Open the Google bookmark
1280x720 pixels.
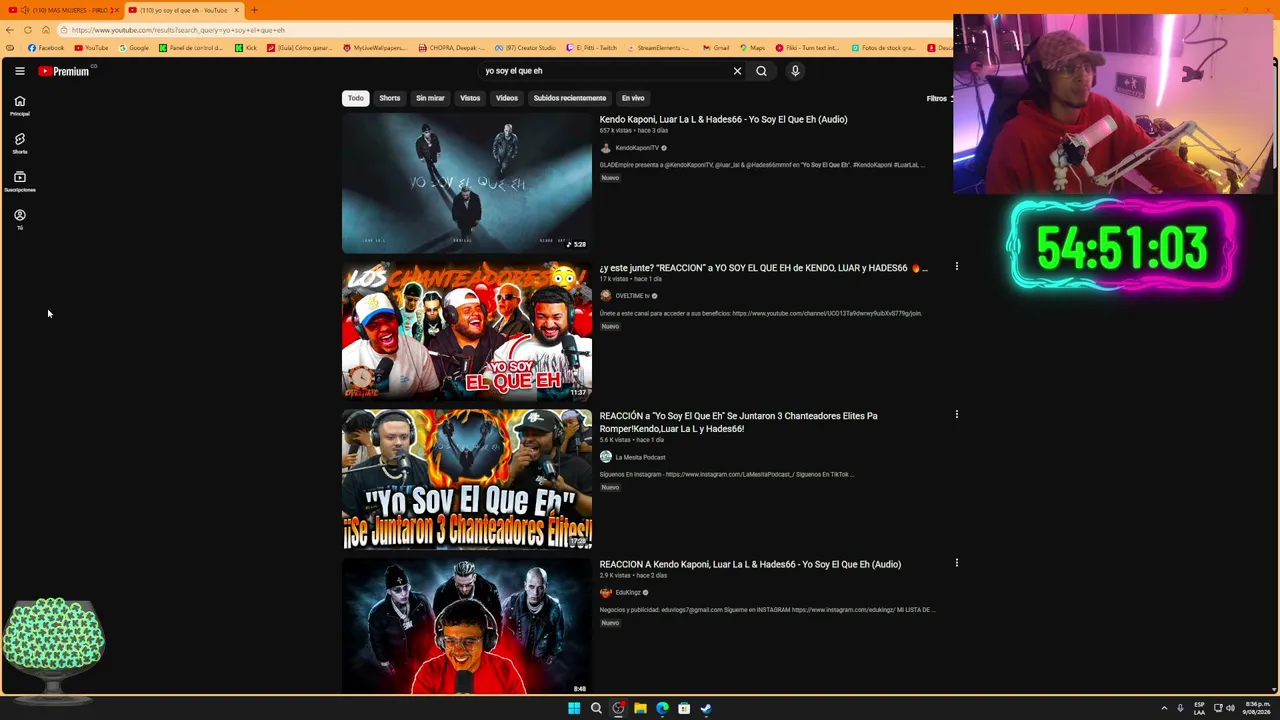134,48
